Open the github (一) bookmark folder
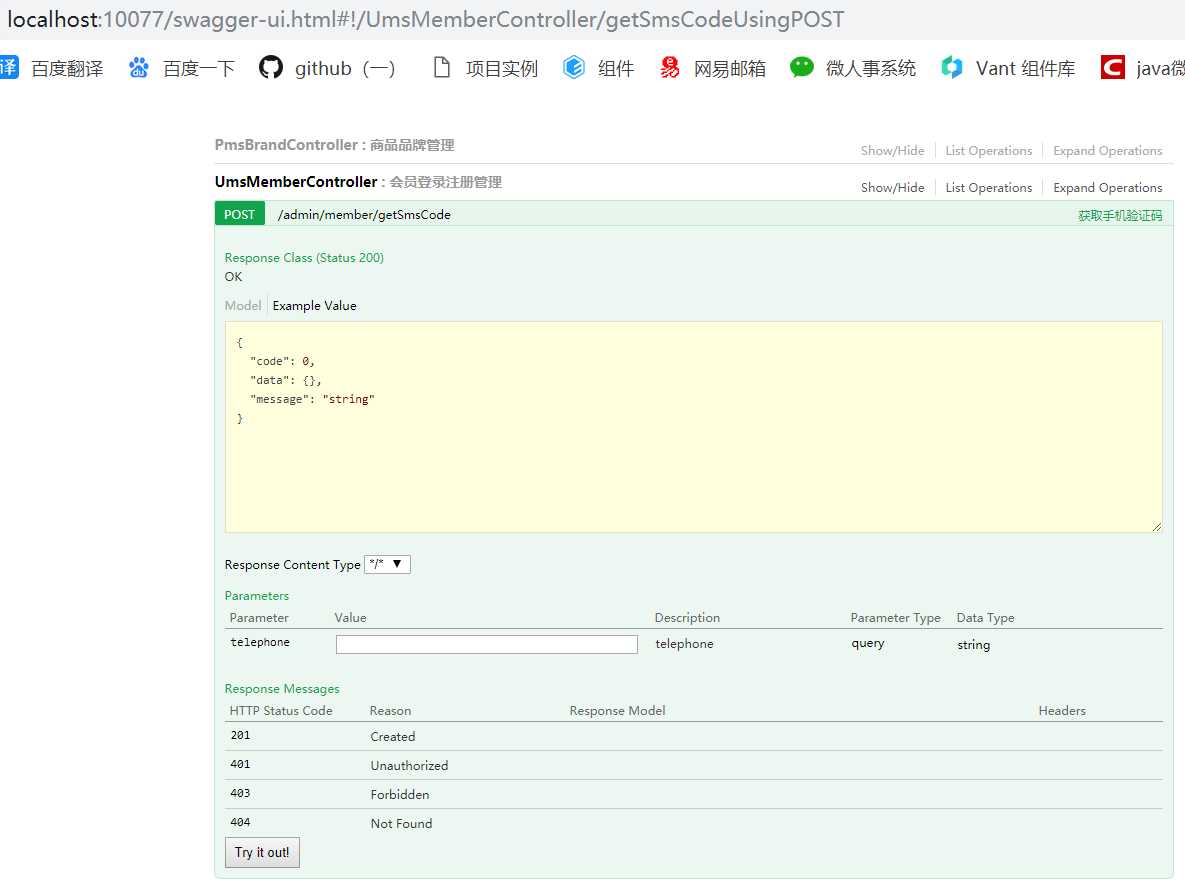1185x882 pixels. pos(345,69)
